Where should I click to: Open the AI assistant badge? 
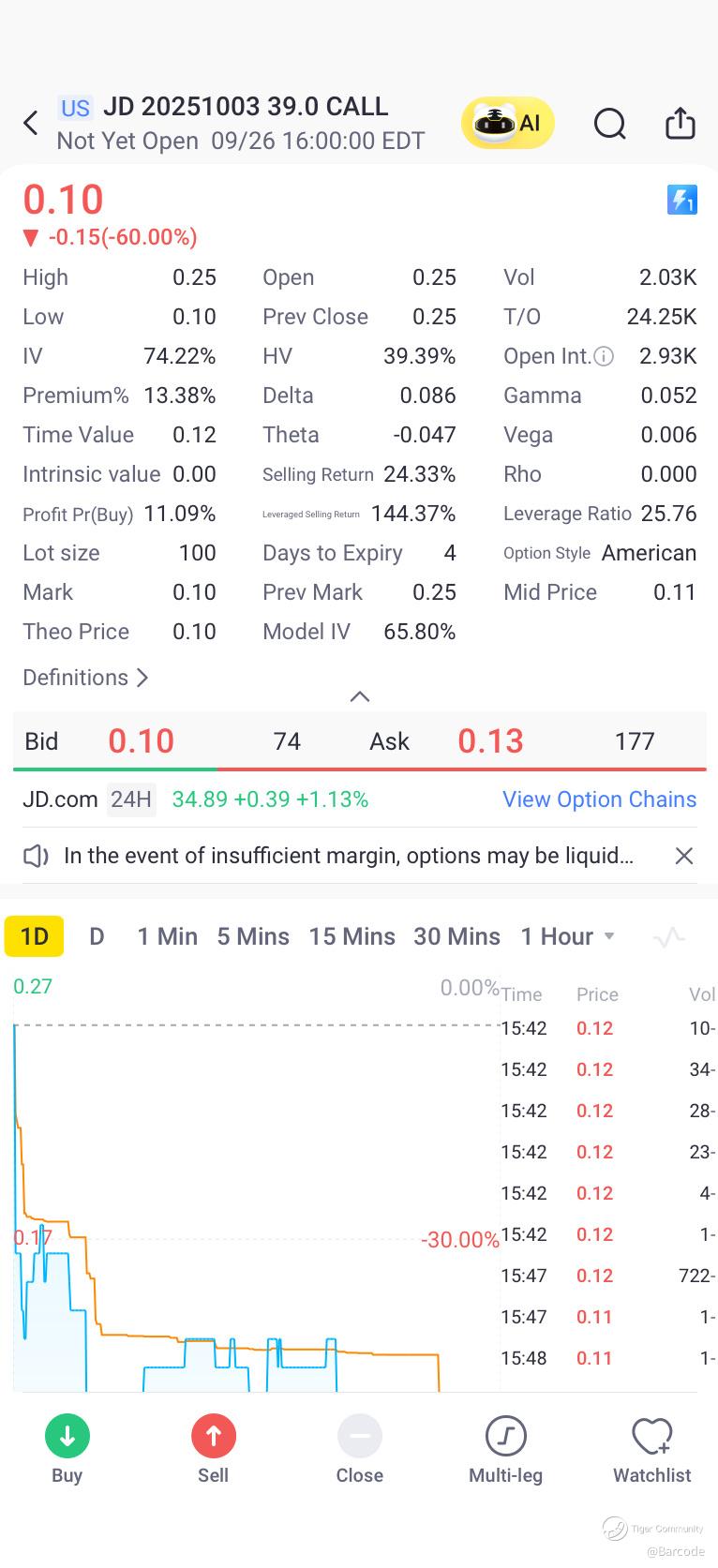tap(507, 124)
